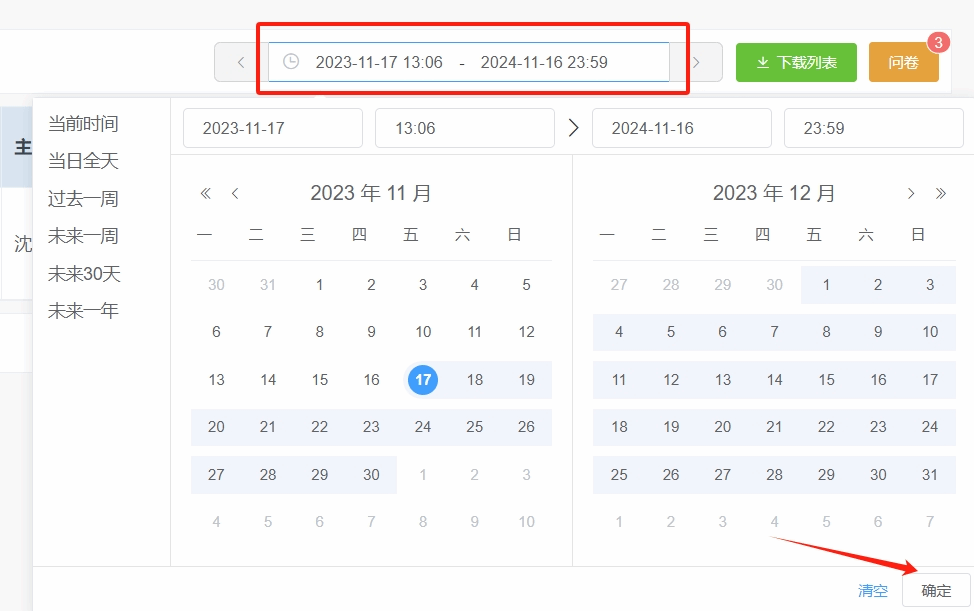Pick November 17 highlighted day
This screenshot has width=974, height=611.
tap(423, 379)
